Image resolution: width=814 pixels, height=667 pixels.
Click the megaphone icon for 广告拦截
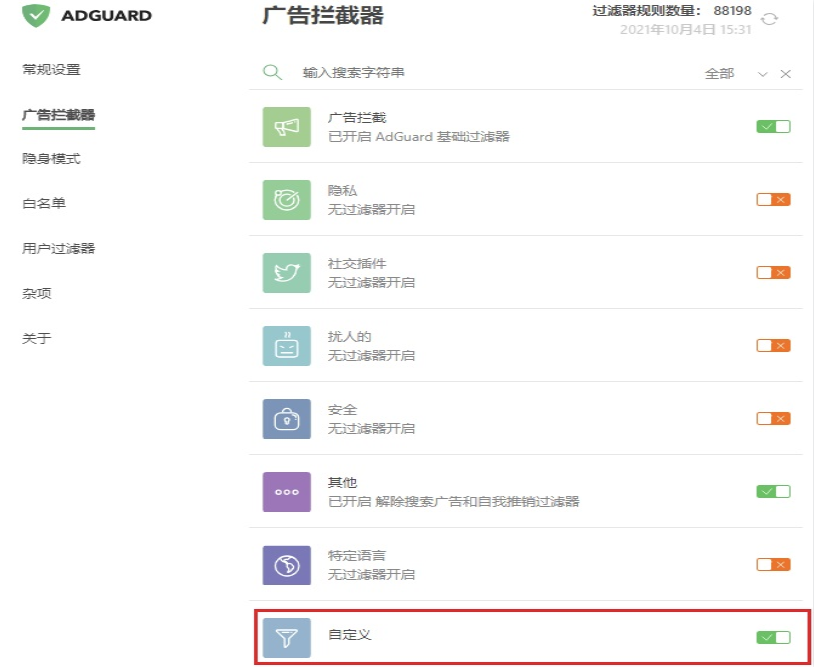point(287,127)
